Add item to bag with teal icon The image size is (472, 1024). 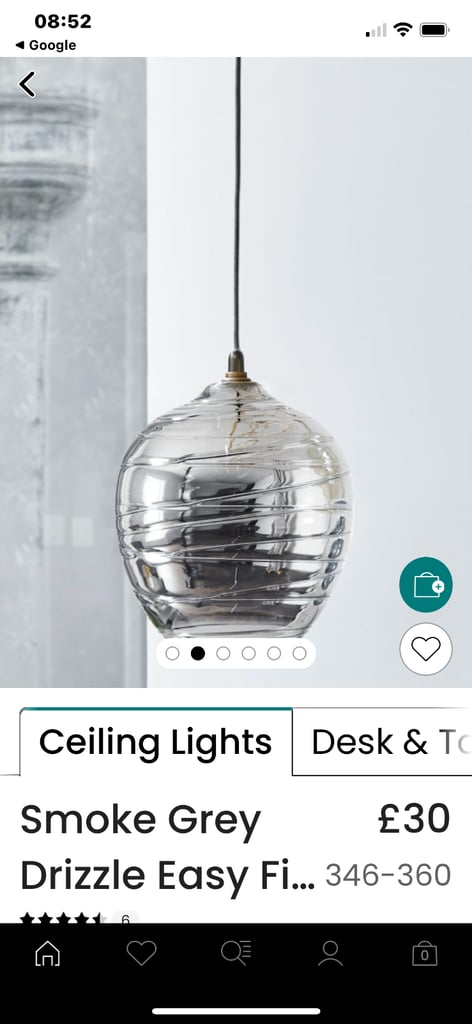pyautogui.click(x=426, y=584)
